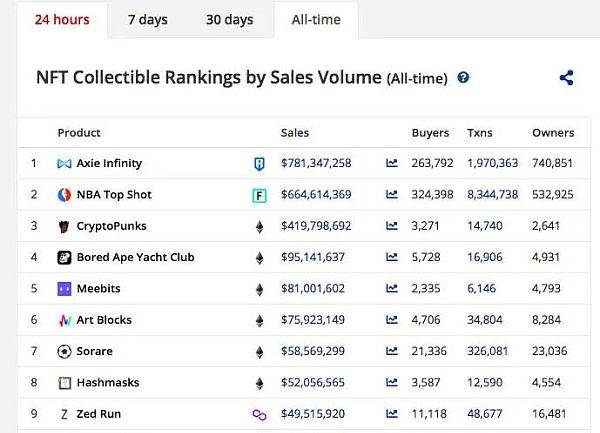This screenshot has width=600, height=433.
Task: Click the Flow chain icon for NBA Top Shot
Action: [x=259, y=196]
